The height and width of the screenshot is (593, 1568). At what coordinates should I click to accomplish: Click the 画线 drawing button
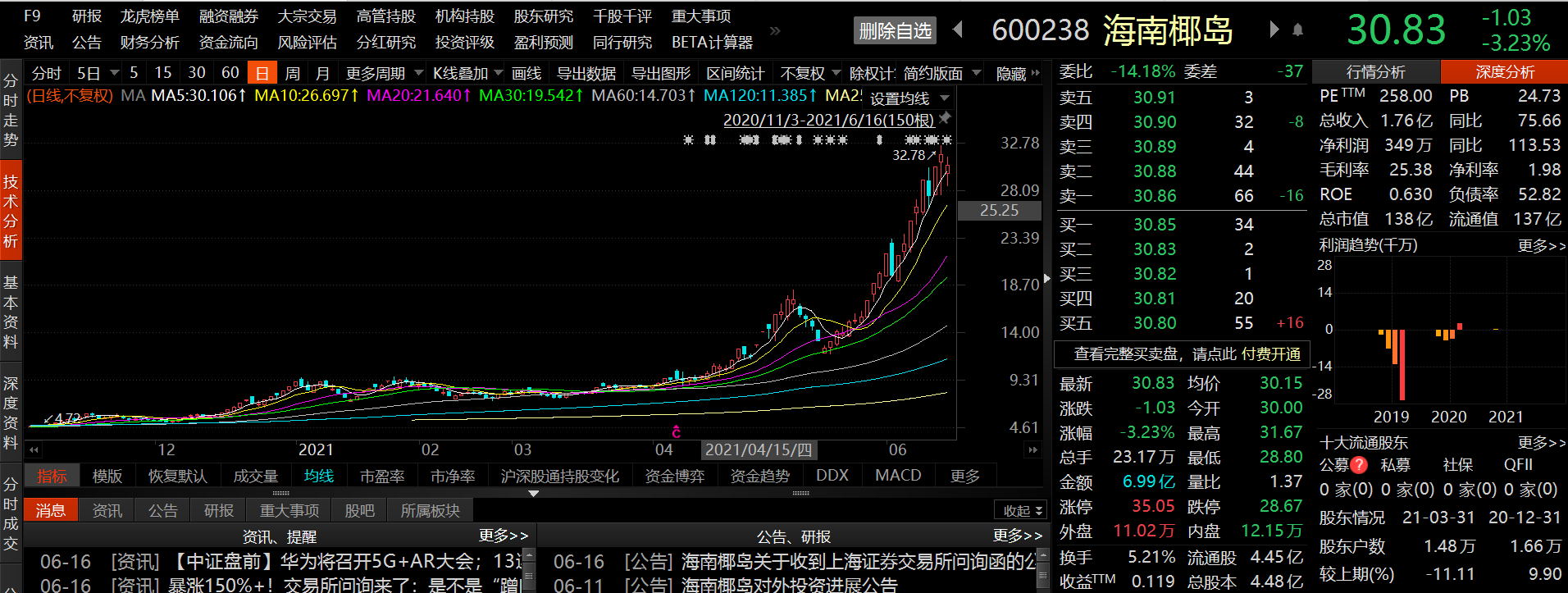click(x=526, y=74)
